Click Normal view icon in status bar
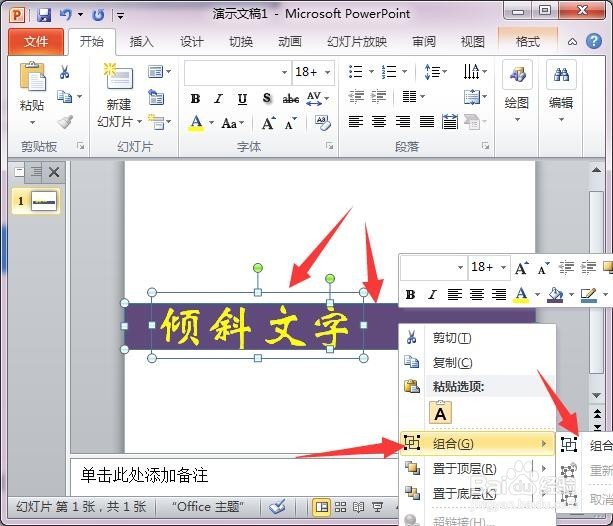 [x=322, y=507]
